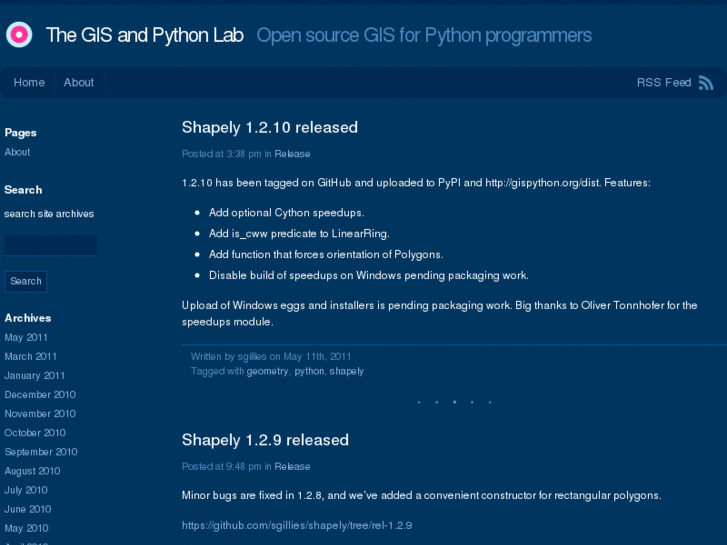Click the 'Posted at 9:48 pm' text
Screen dimensions: 727x545
[x=221, y=467]
